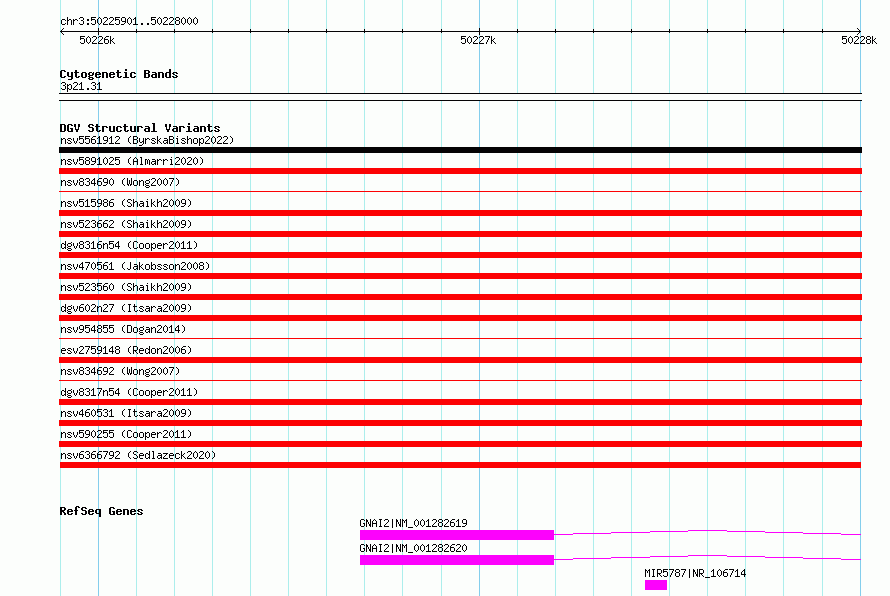Click the nsv470561 (Jakobsson2008) label
The width and height of the screenshot is (890, 596).
click(x=135, y=266)
